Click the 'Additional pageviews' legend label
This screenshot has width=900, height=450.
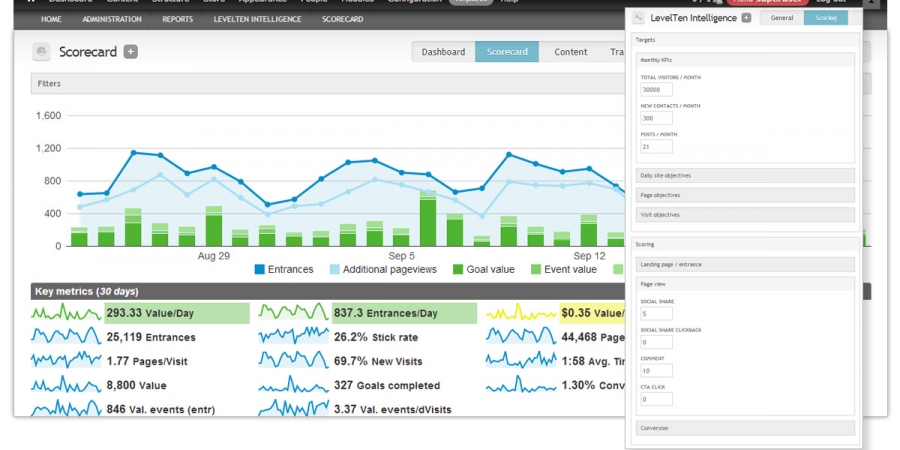pyautogui.click(x=390, y=269)
